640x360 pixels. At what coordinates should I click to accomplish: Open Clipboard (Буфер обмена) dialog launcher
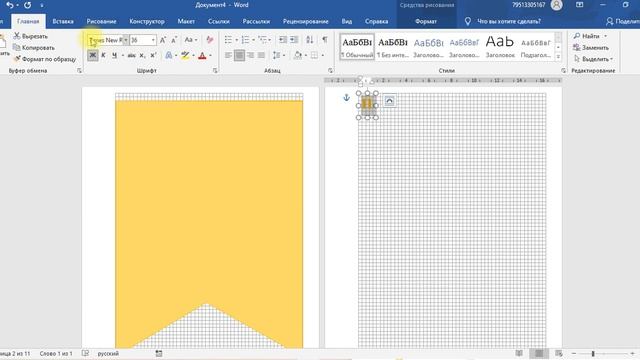point(79,71)
